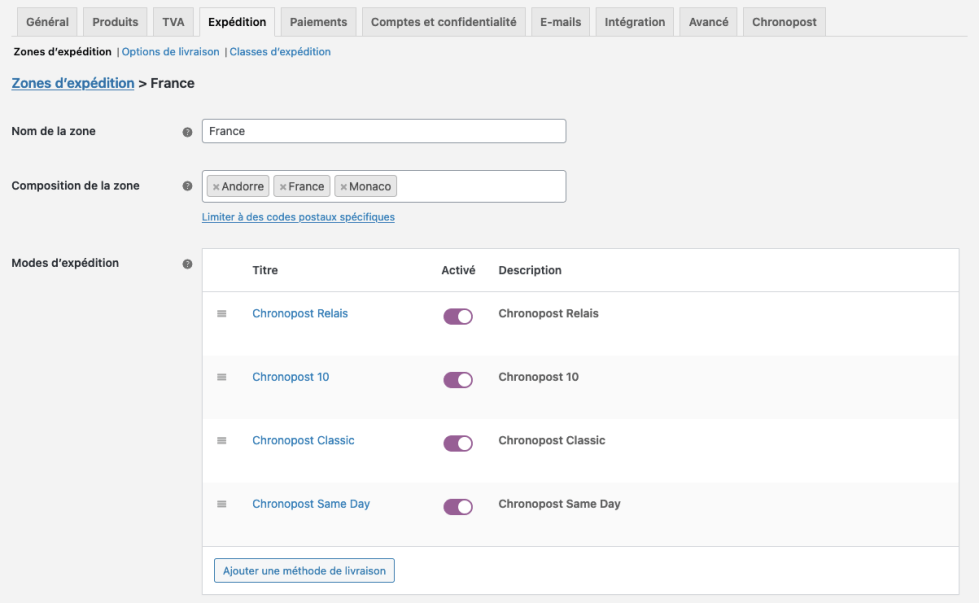The height and width of the screenshot is (603, 979).
Task: Open the Chronopost settings tab
Action: coord(784,22)
